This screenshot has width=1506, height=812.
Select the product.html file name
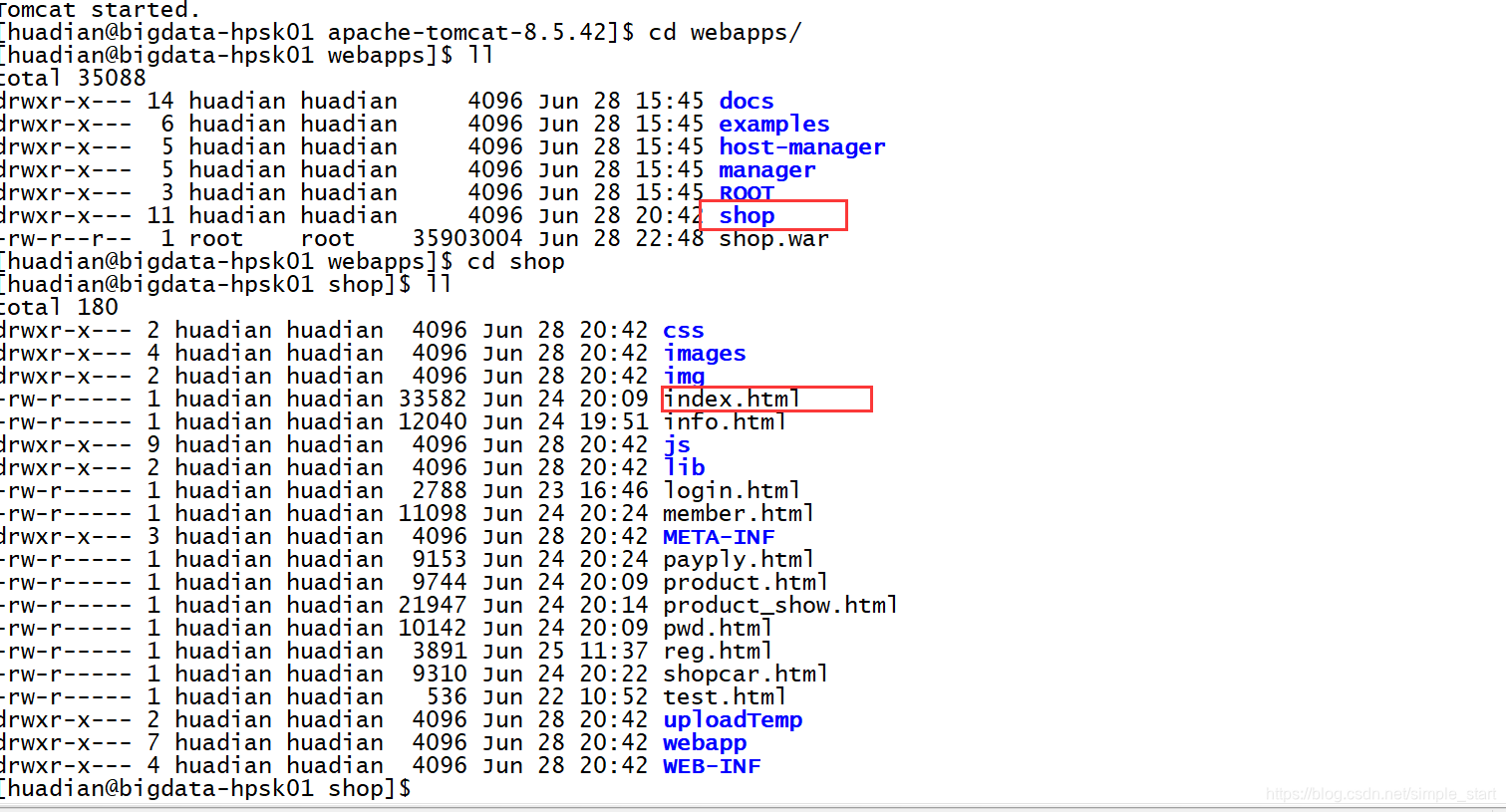click(x=747, y=583)
